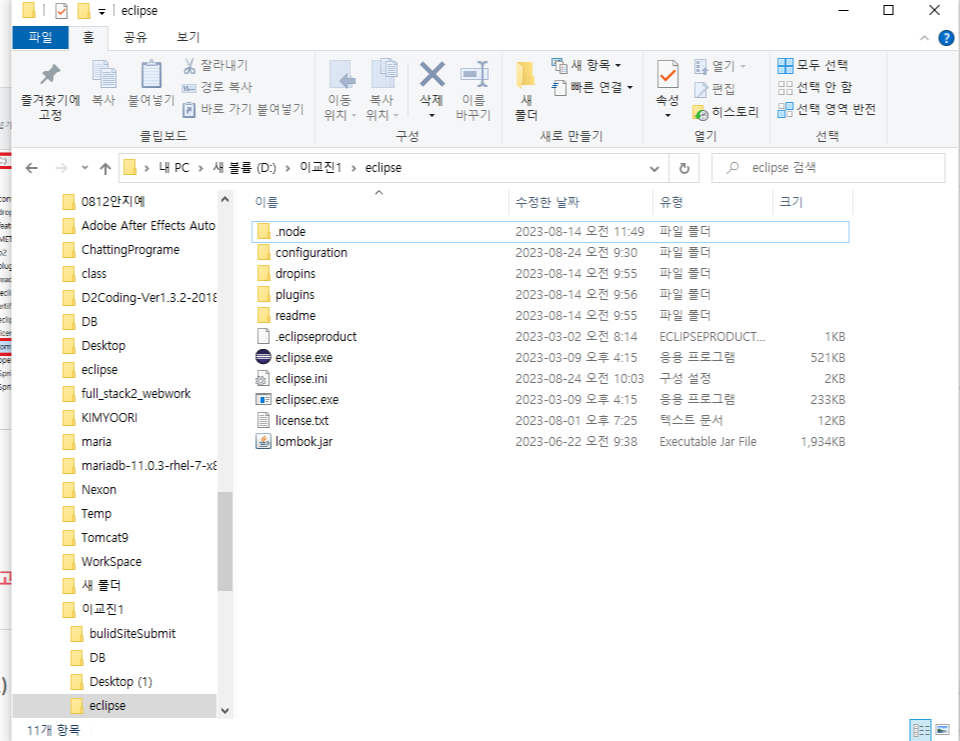Viewport: 960px width, 741px height.
Task: Click 모두 선택 (Select all)
Action: coord(813,65)
